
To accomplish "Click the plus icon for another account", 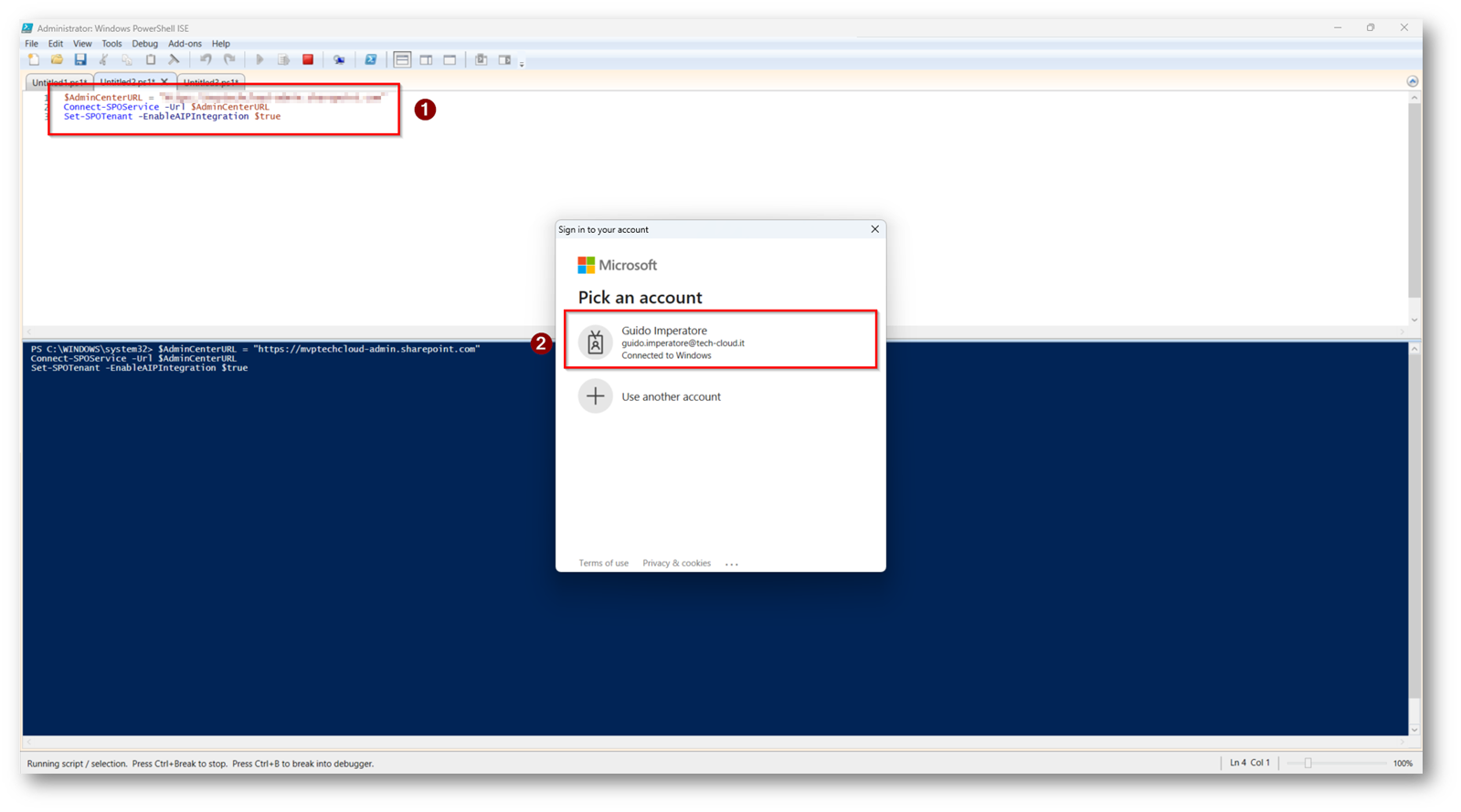I will [595, 396].
